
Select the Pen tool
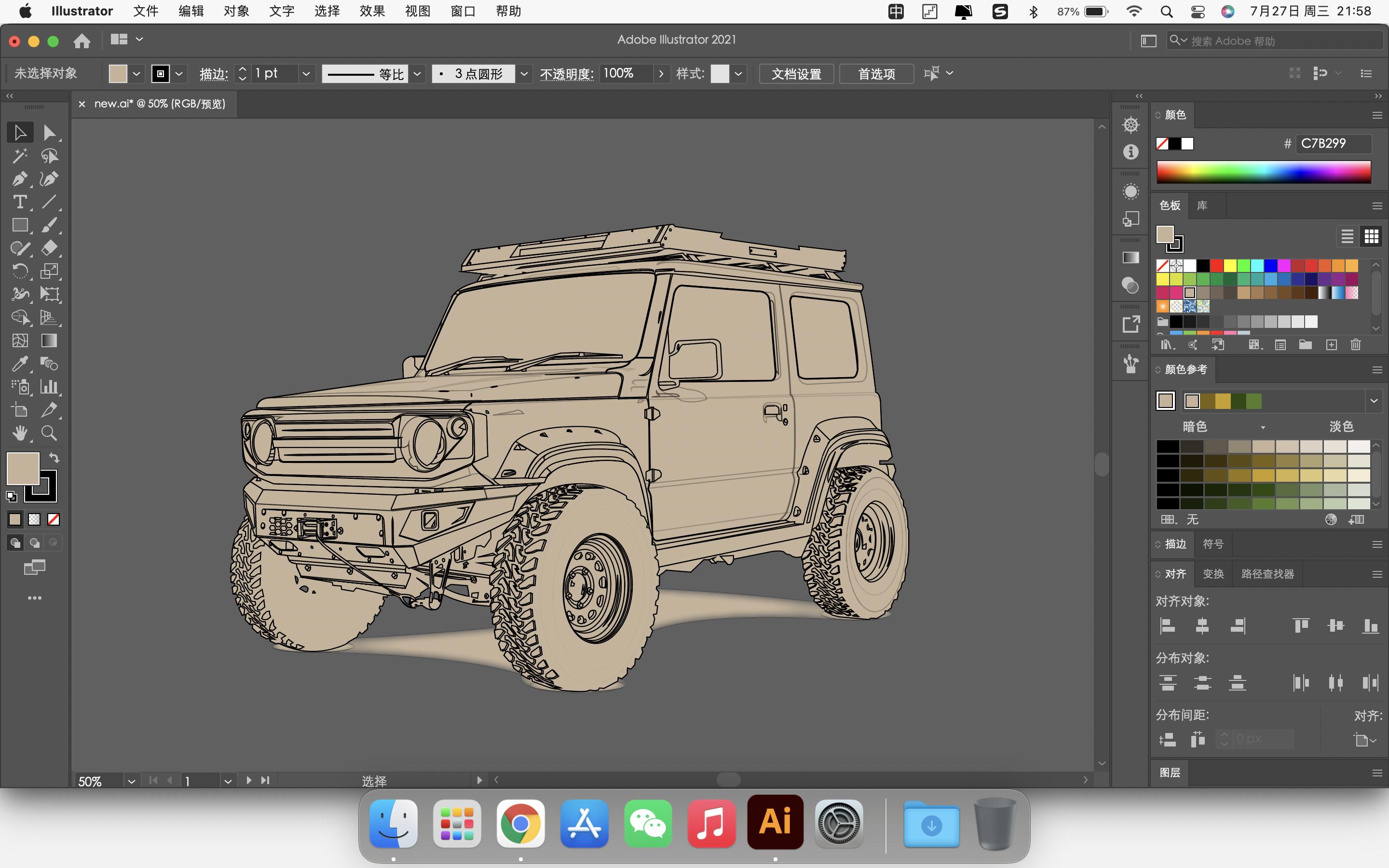pyautogui.click(x=19, y=179)
